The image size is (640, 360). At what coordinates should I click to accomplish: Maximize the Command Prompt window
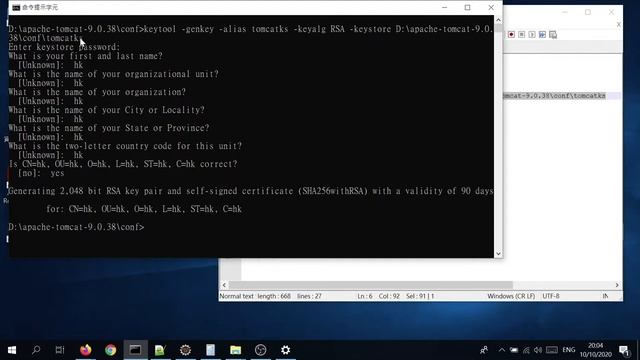coord(467,7)
